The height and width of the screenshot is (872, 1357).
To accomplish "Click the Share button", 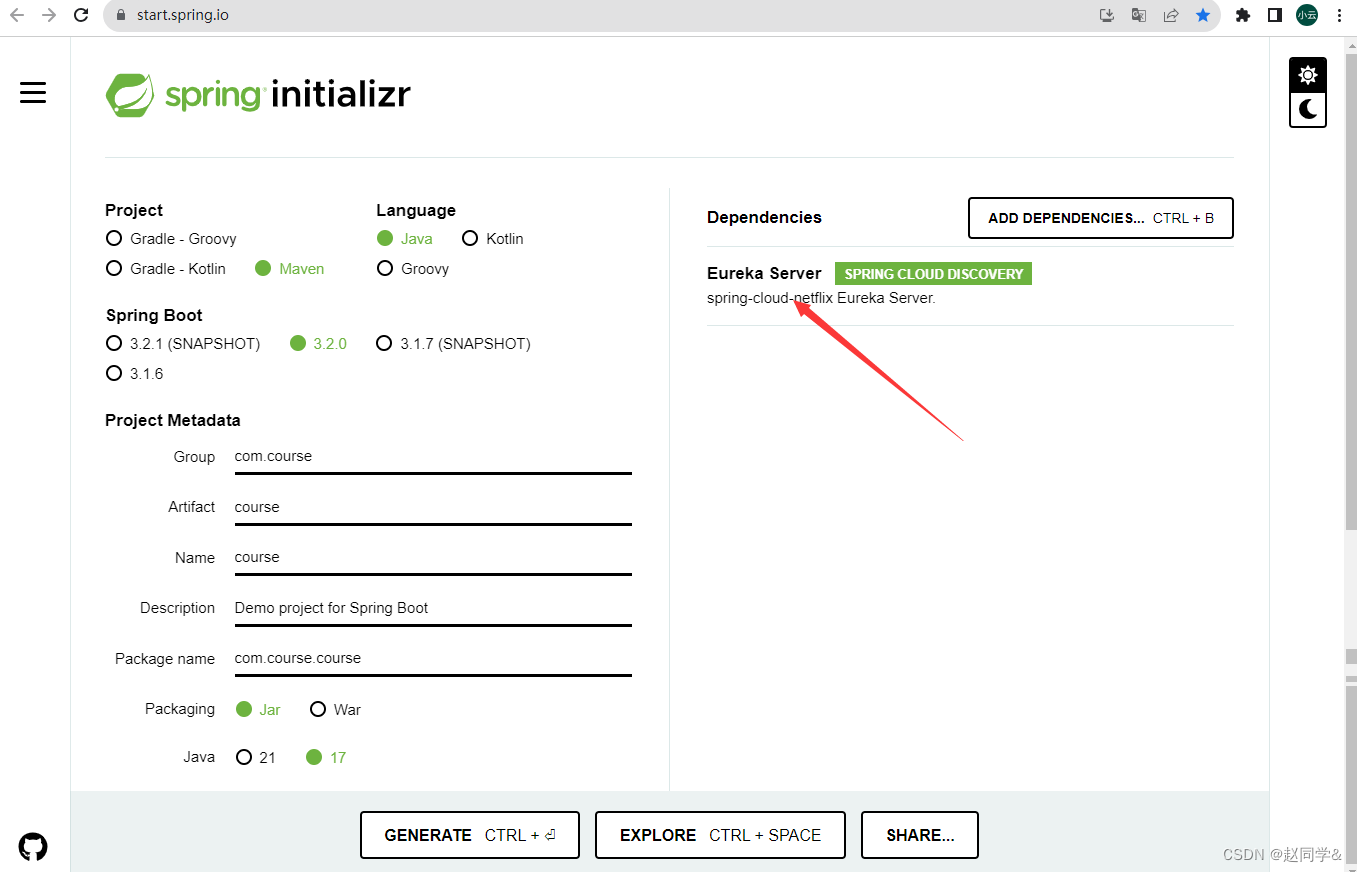I will point(920,835).
